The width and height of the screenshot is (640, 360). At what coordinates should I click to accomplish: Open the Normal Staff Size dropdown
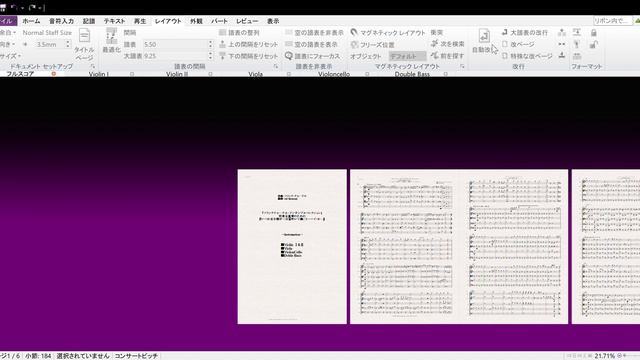[x=47, y=32]
